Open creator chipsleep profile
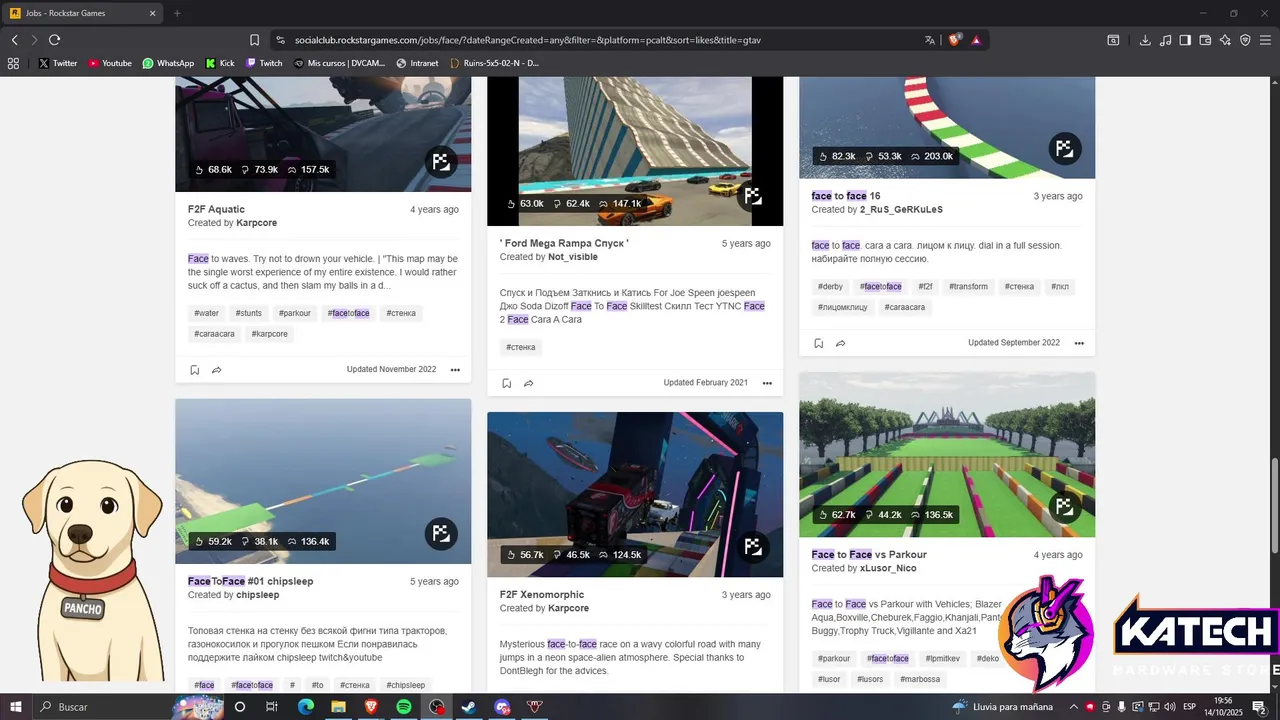This screenshot has height=720, width=1280. 258,595
